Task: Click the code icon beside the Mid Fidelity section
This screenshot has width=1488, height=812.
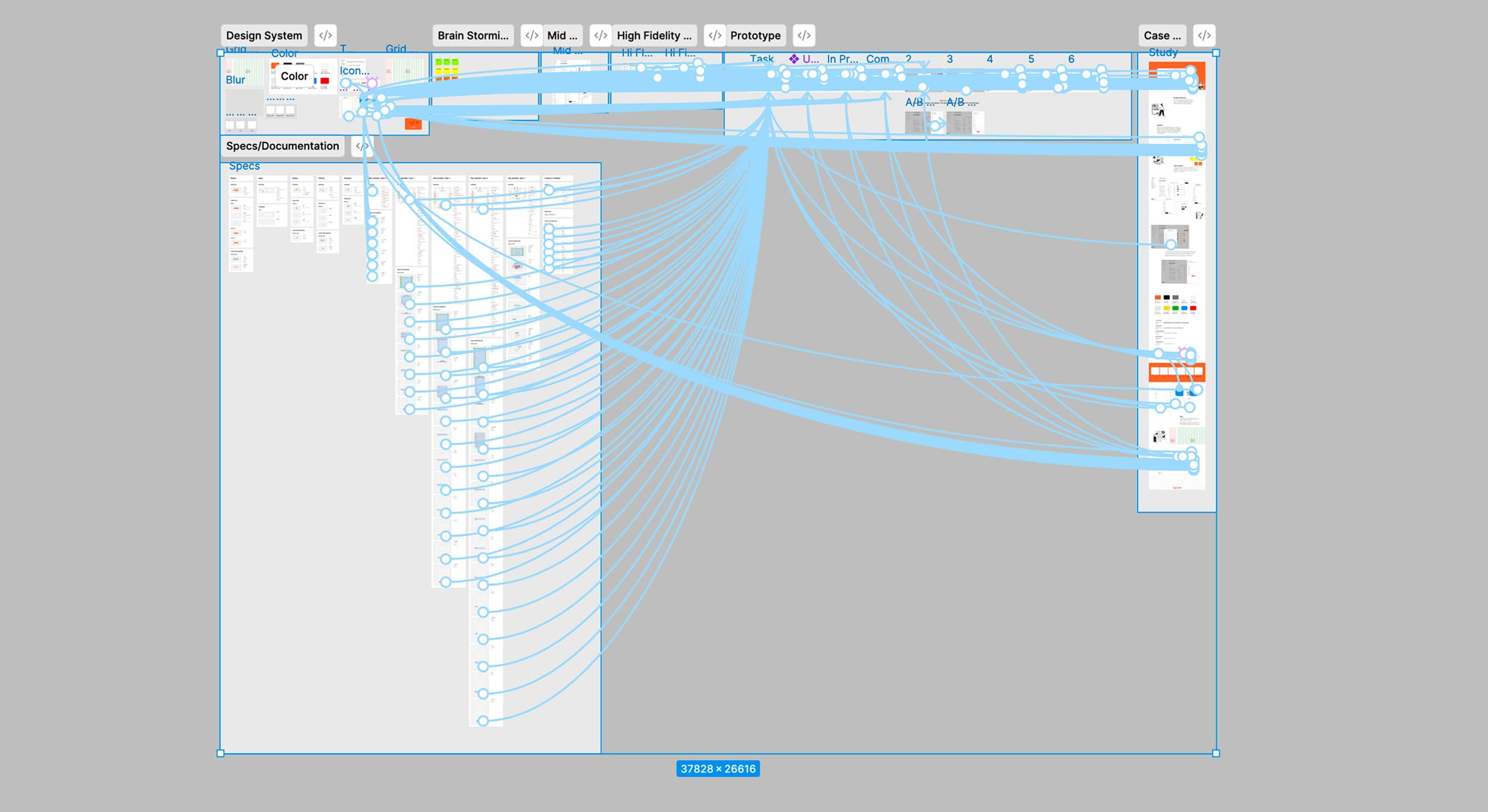Action: click(600, 35)
